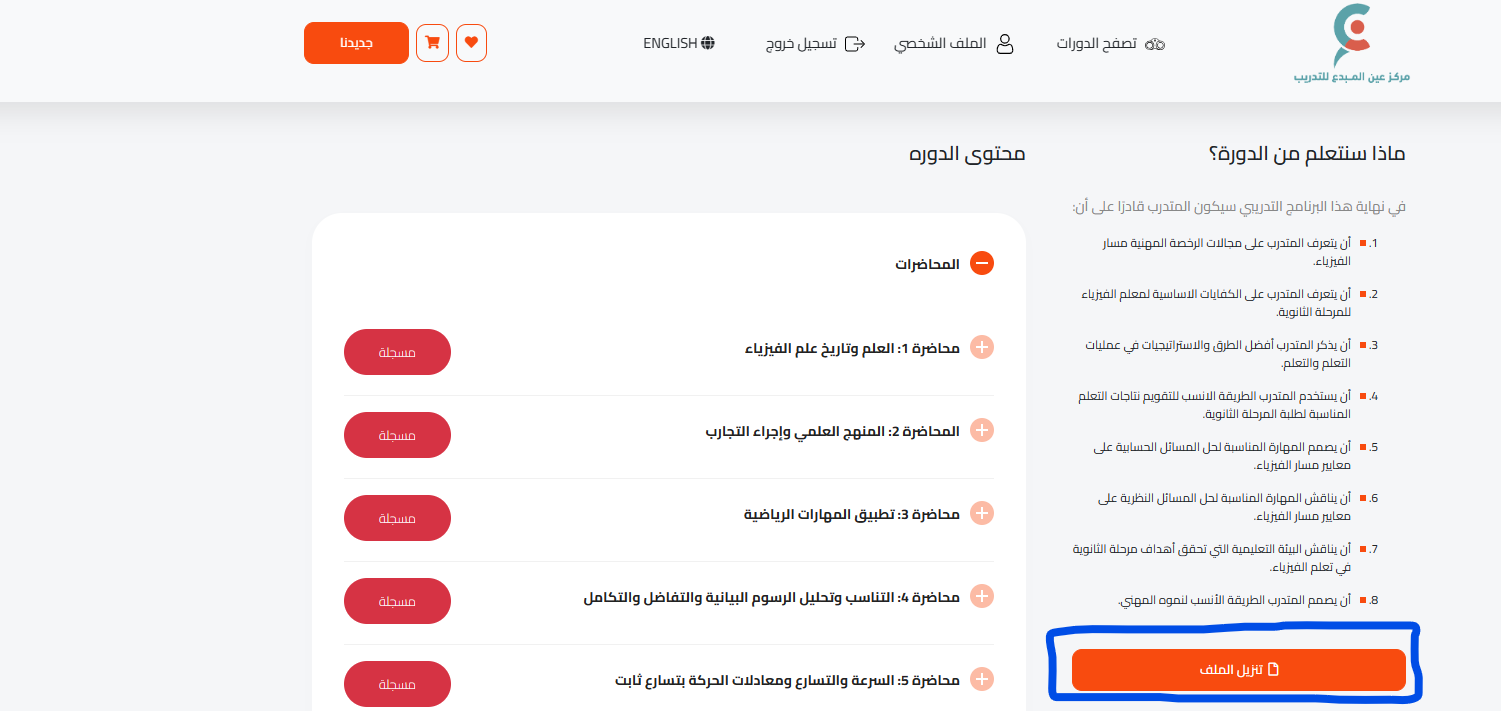Expand lecture 1 العلم وتاريخ علم الفيزياء
This screenshot has width=1501, height=711.
pyautogui.click(x=982, y=348)
